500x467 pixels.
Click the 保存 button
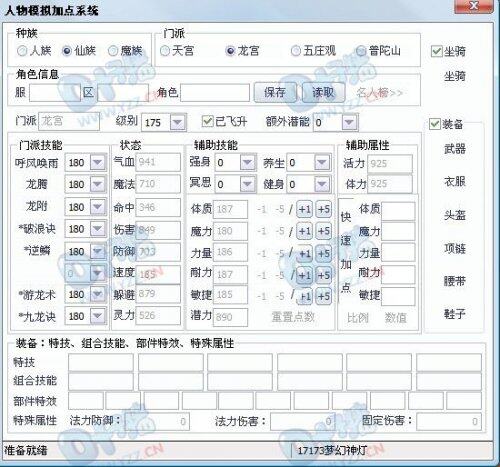(x=275, y=92)
